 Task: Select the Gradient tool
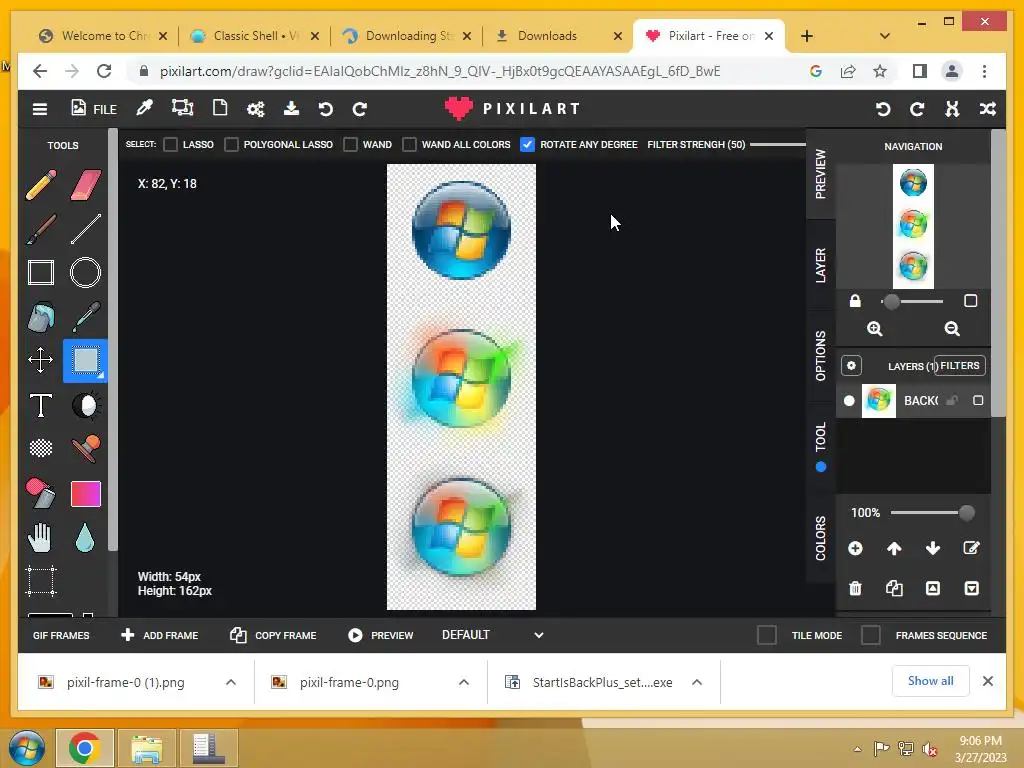point(86,494)
